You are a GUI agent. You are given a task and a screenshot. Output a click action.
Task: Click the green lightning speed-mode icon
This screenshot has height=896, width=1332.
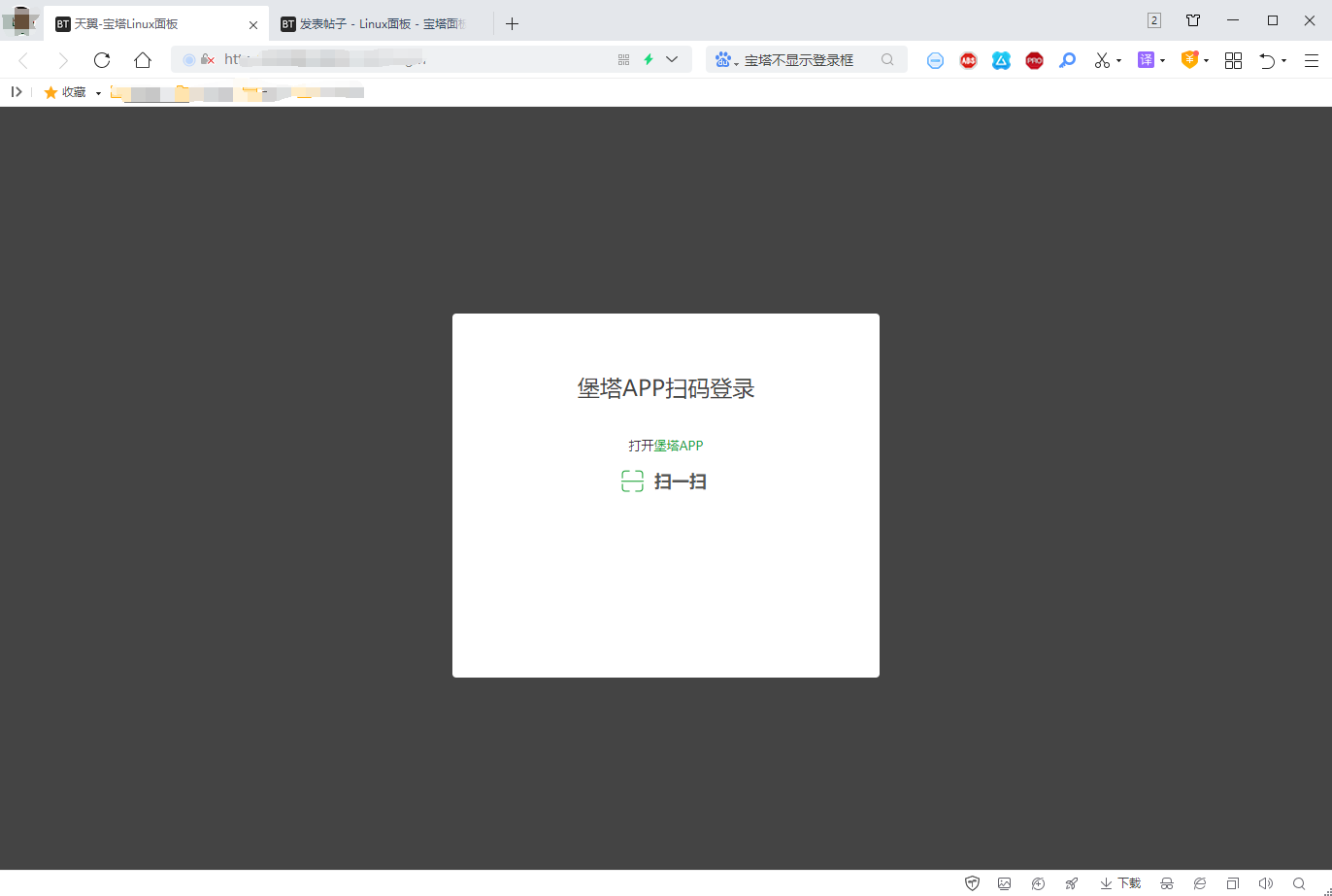point(648,60)
